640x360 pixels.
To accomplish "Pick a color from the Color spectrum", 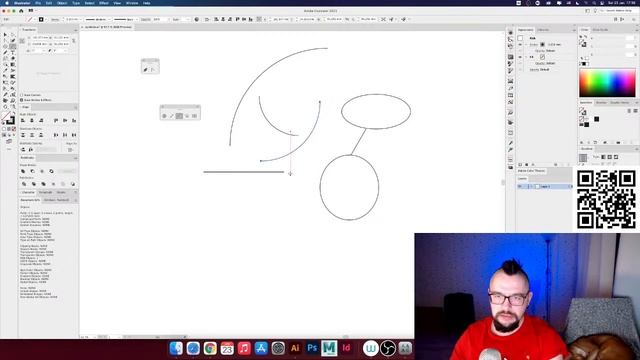I will 607,83.
